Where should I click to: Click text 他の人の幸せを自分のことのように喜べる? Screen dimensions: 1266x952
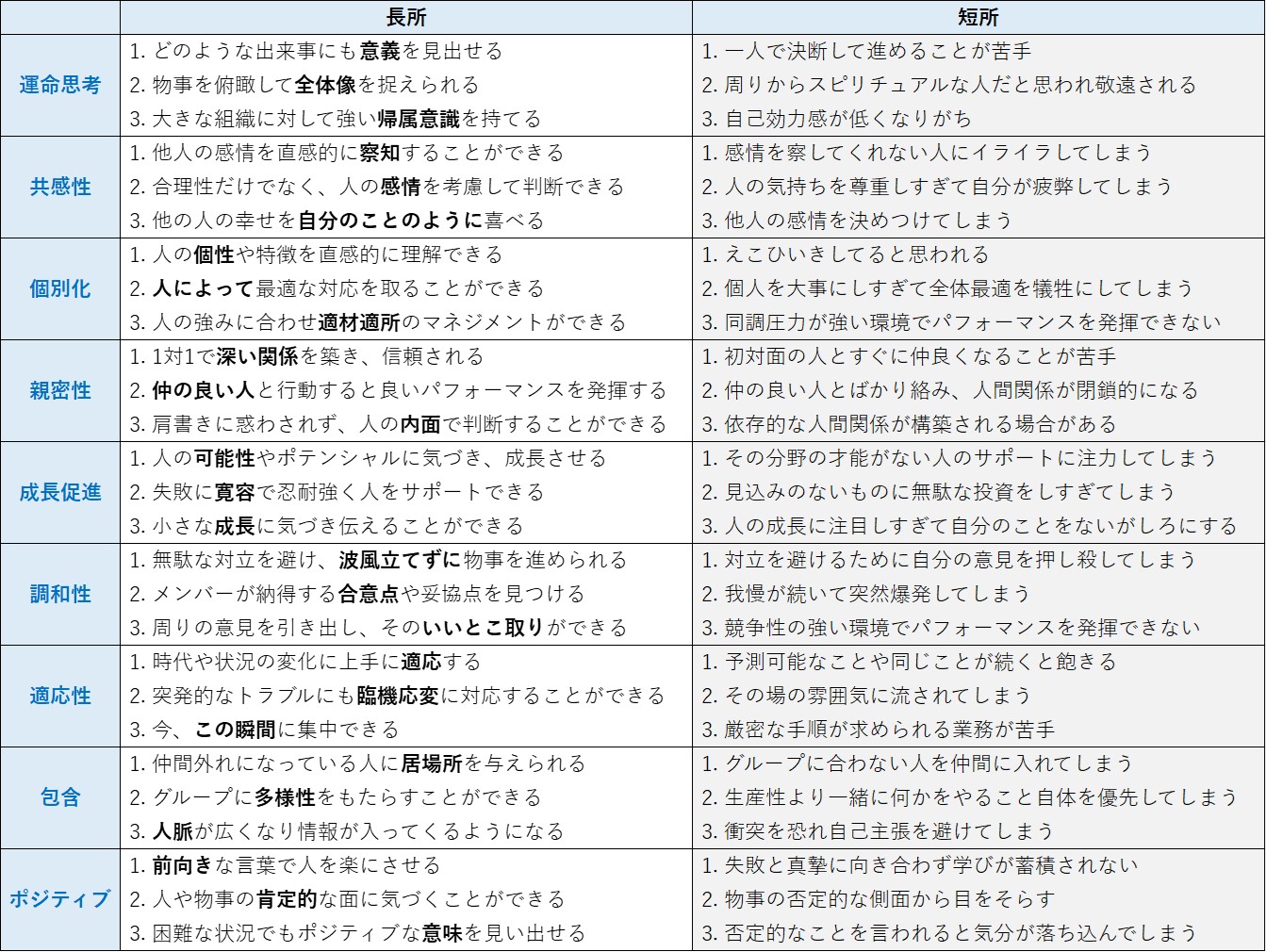348,221
